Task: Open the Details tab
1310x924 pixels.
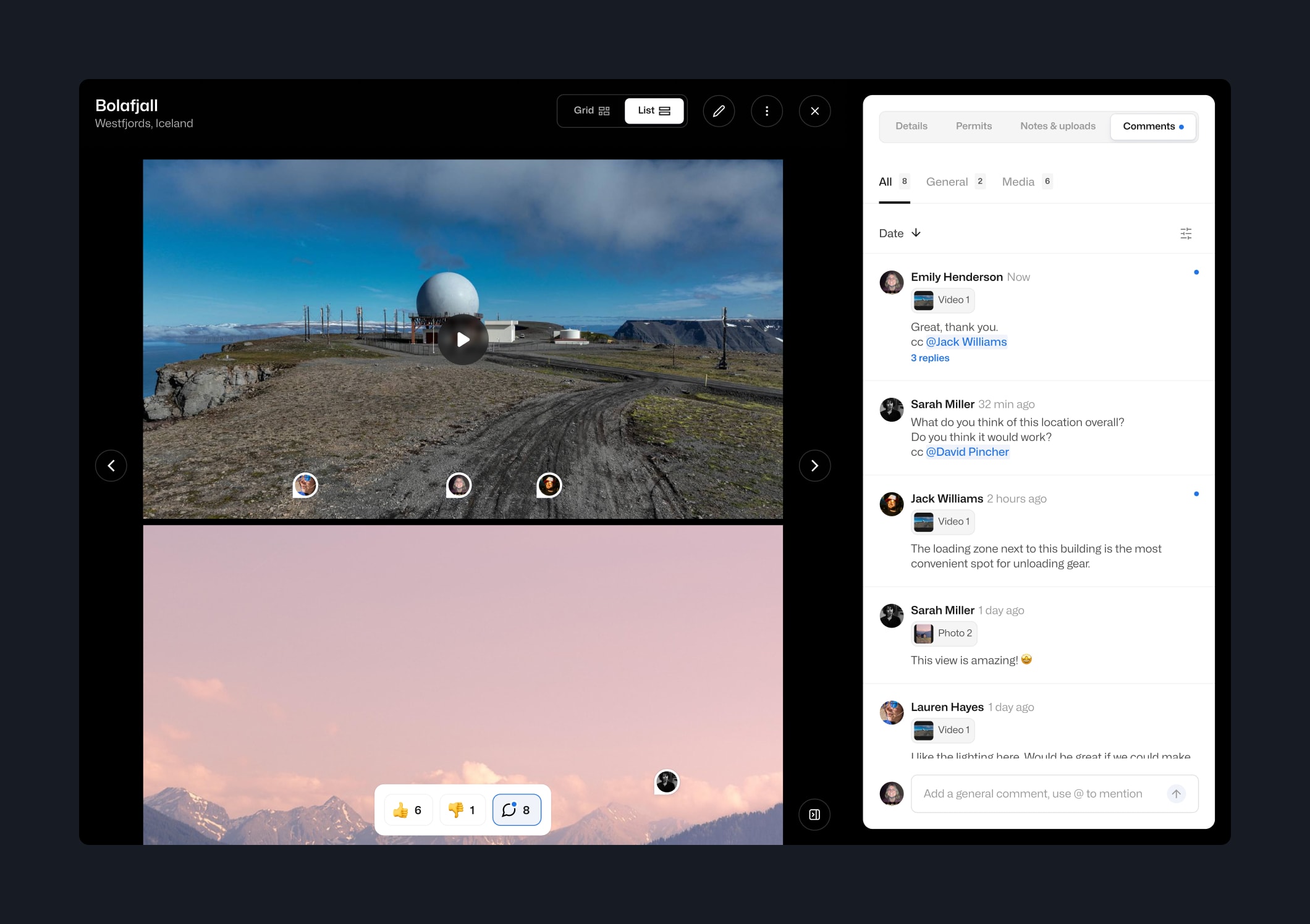Action: click(911, 127)
